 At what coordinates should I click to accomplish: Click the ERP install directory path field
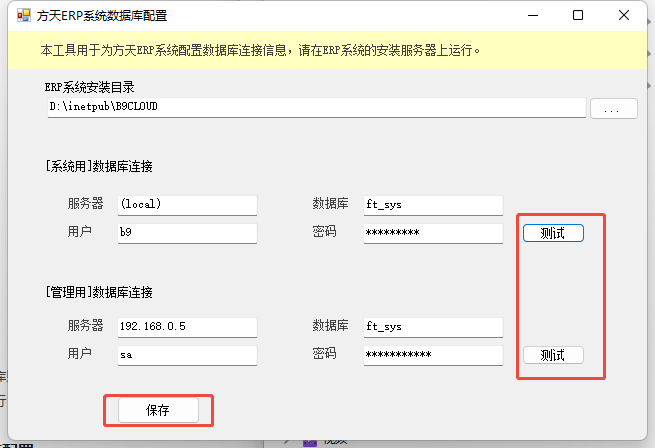317,107
